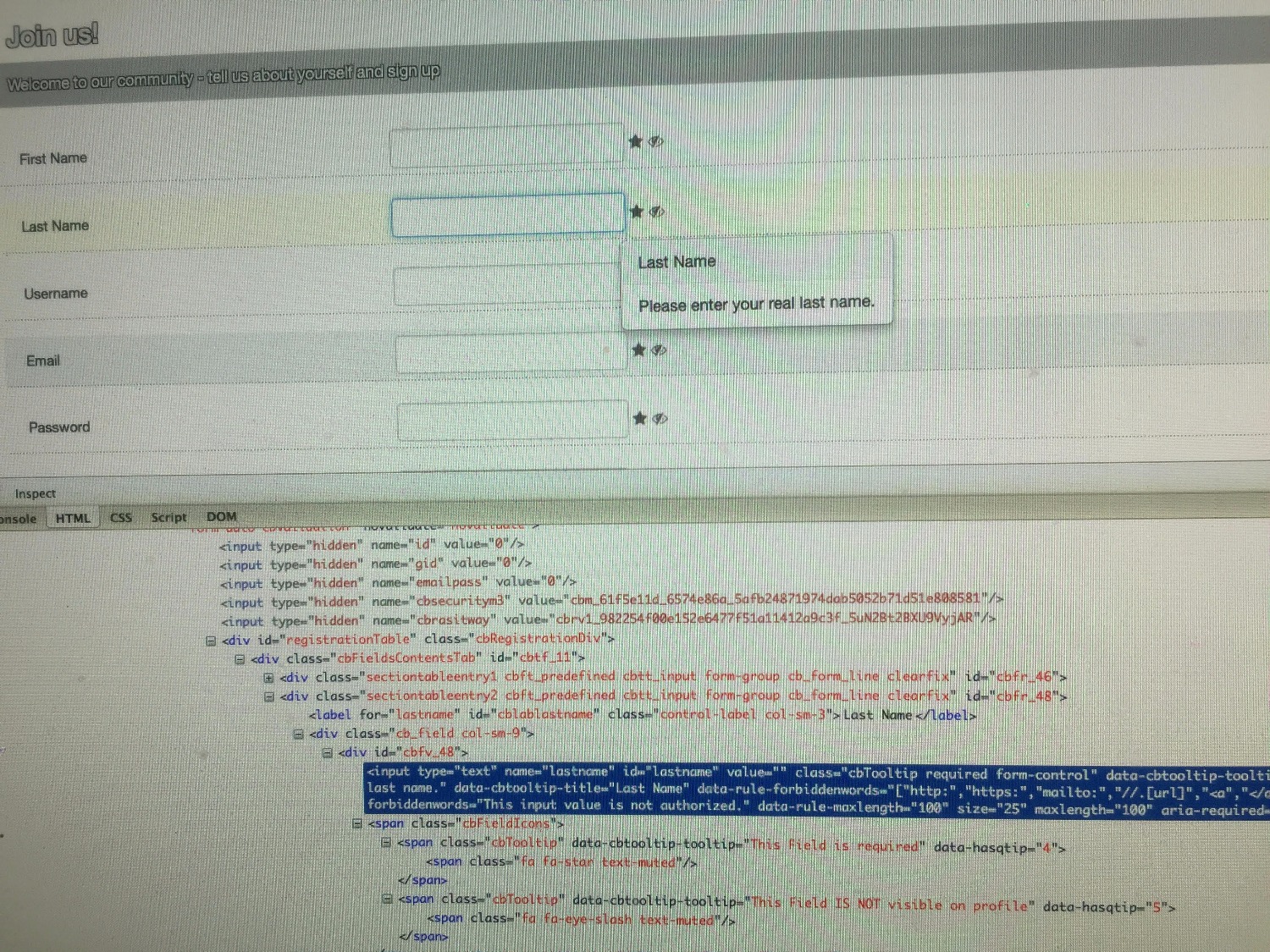
Task: Select the hidden input name="cbrasitway" line
Action: pos(608,619)
